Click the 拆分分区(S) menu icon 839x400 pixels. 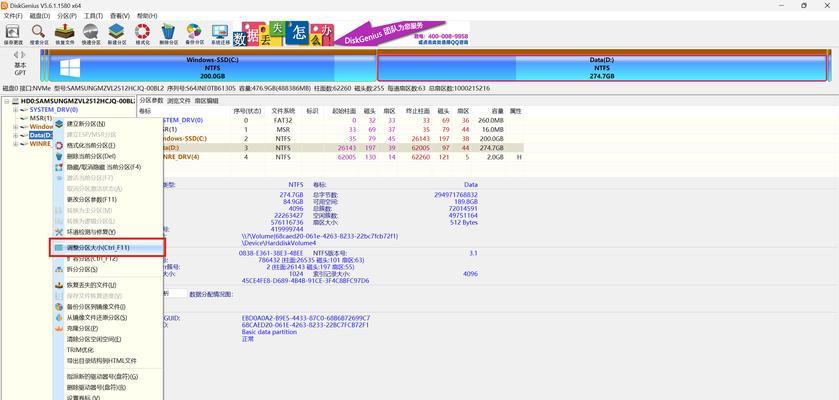(59, 270)
